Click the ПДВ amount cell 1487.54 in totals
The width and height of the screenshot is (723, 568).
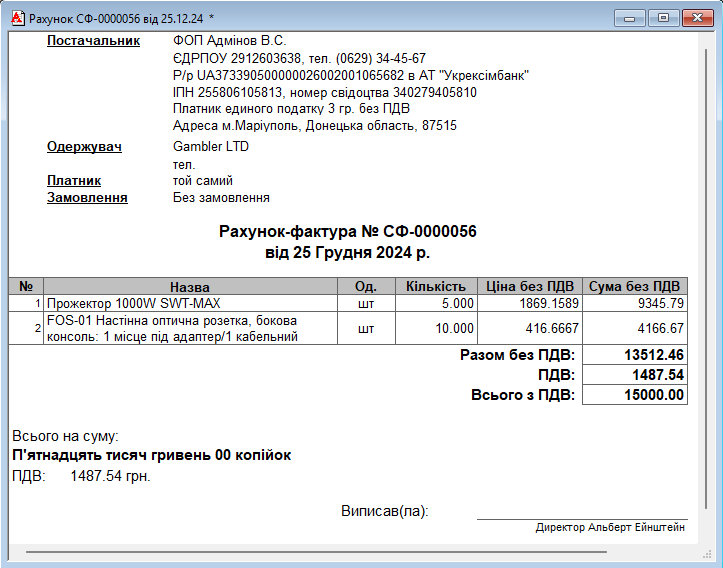[x=635, y=375]
